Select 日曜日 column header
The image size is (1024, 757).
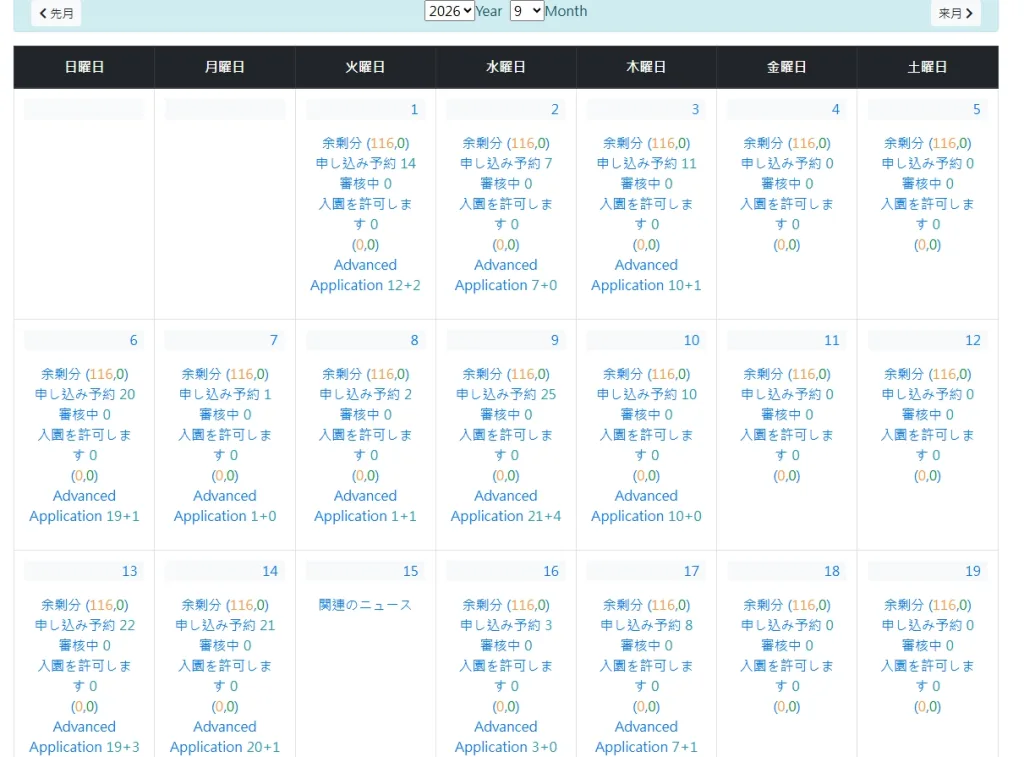[x=84, y=67]
